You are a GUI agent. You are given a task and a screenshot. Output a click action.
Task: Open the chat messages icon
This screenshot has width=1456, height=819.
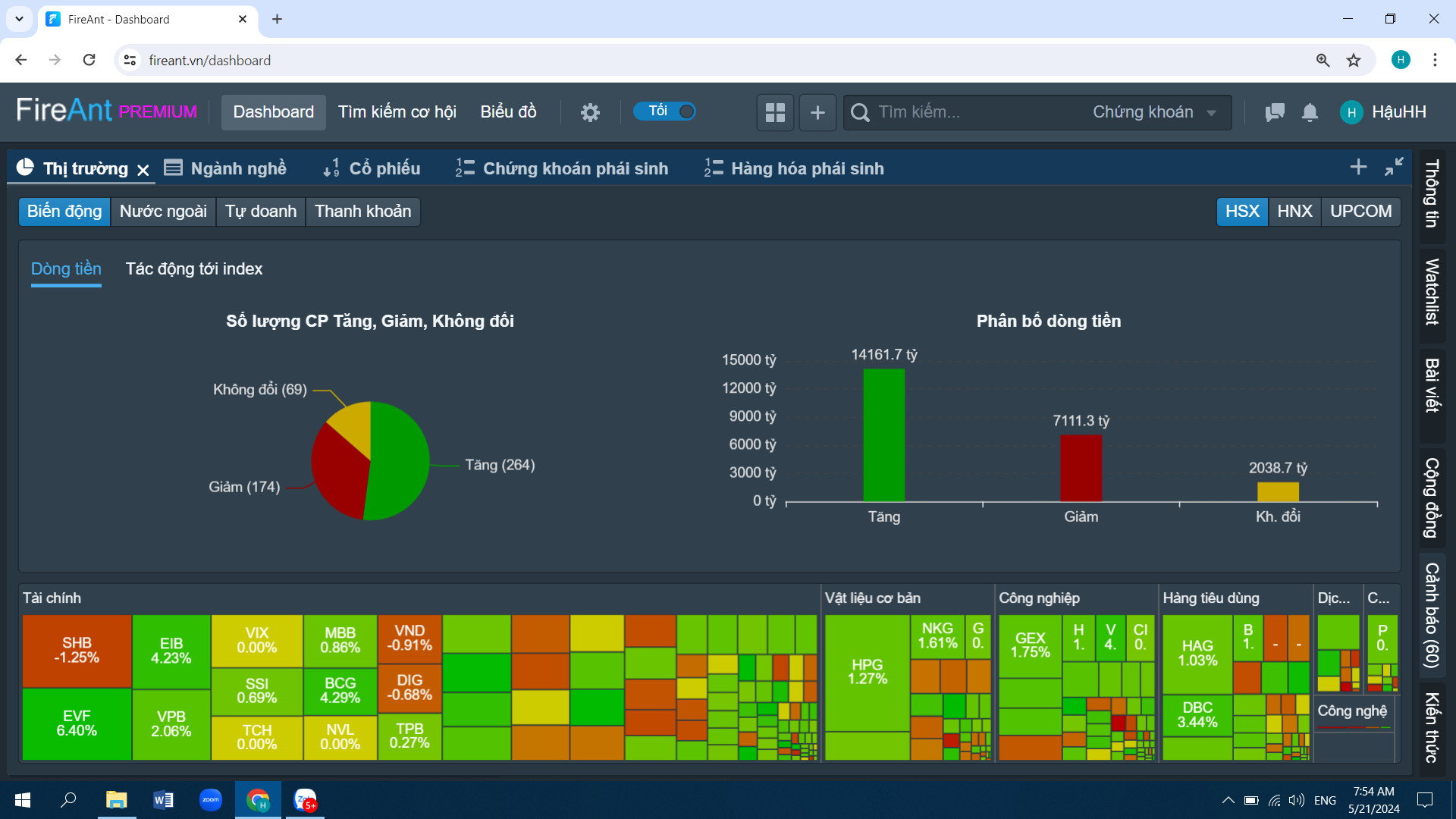[1275, 112]
